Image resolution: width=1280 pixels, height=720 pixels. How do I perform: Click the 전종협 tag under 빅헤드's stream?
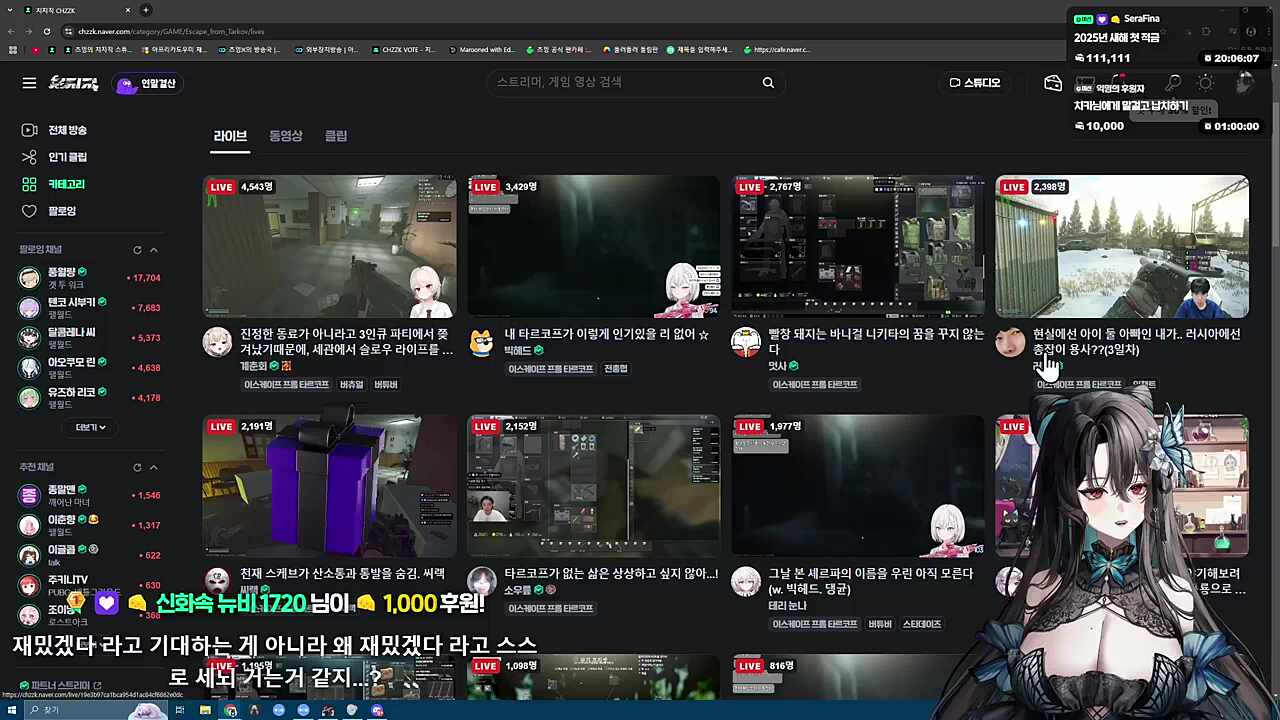pos(616,369)
